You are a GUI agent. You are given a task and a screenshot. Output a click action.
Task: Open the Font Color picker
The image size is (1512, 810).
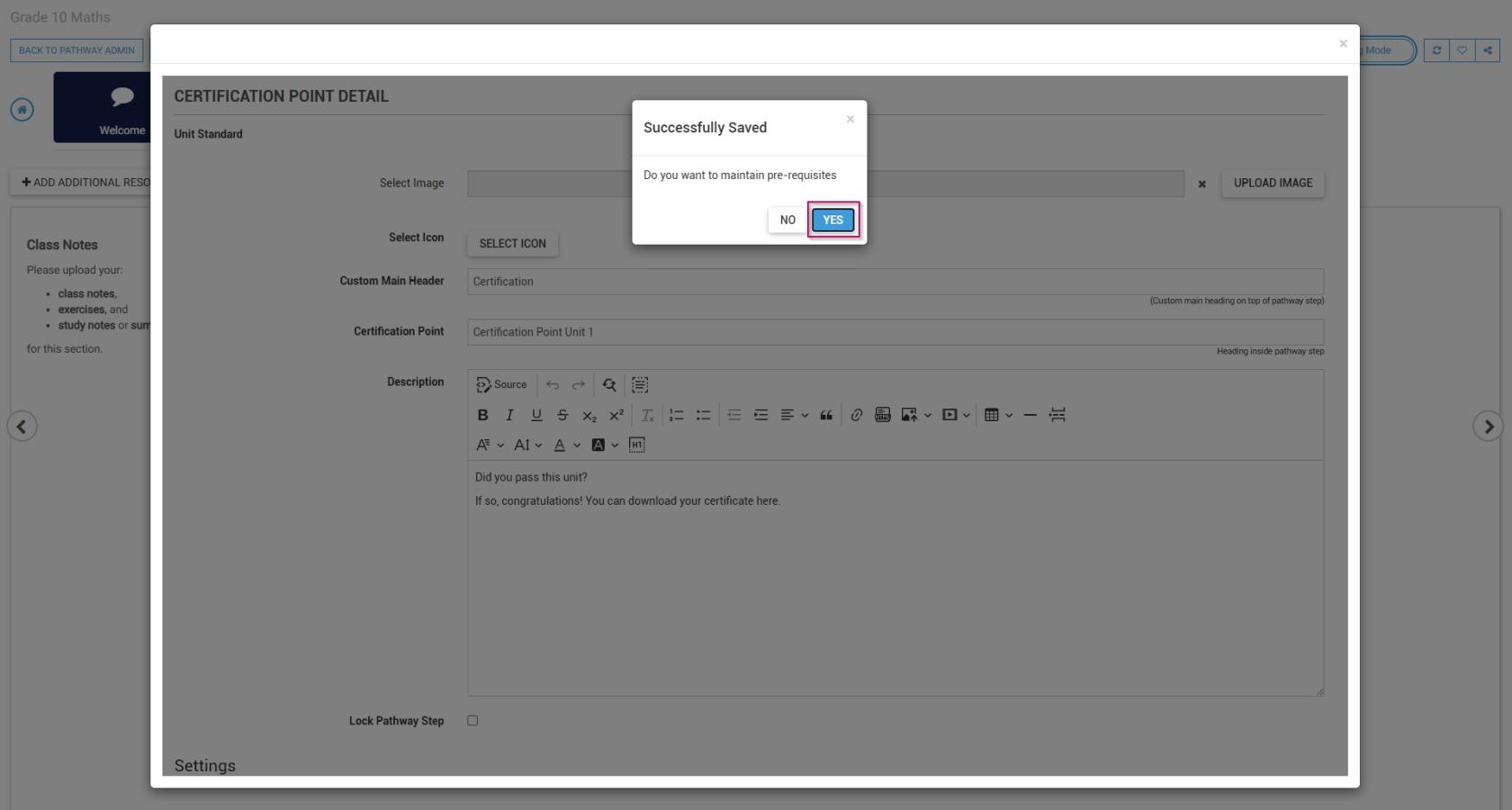(x=566, y=445)
